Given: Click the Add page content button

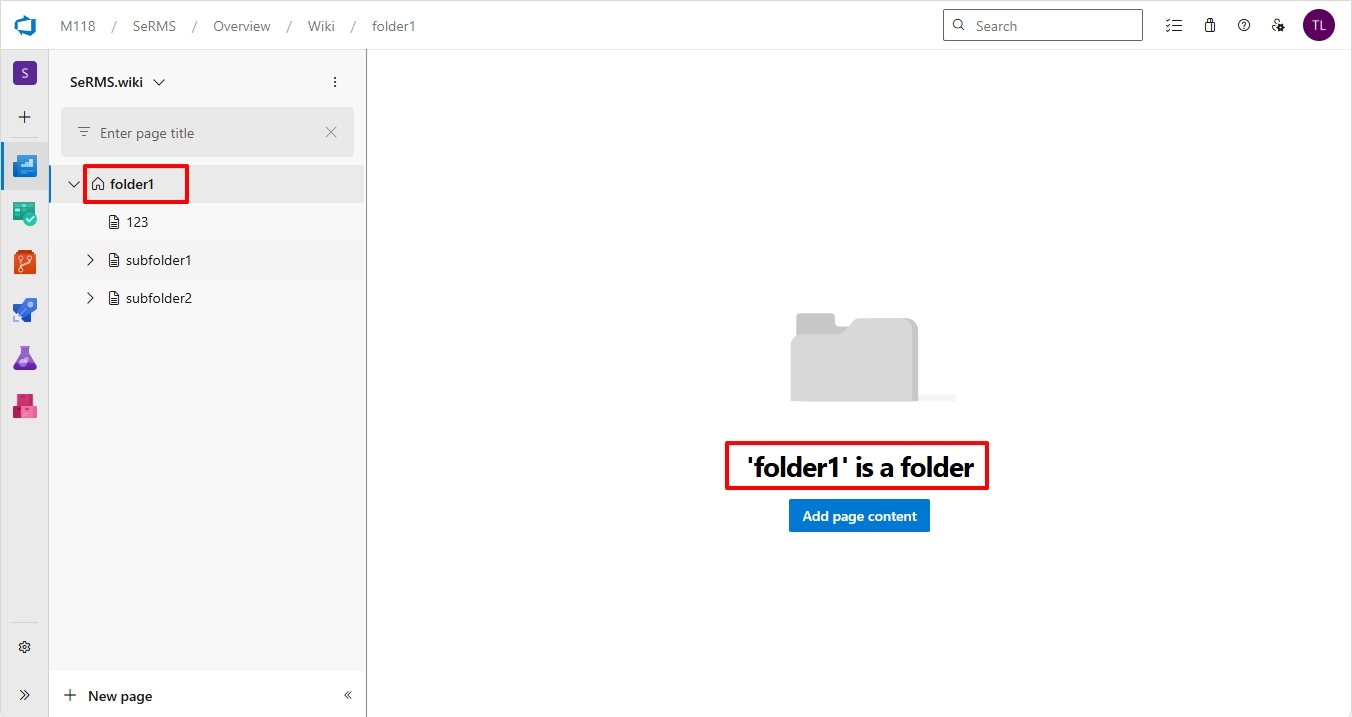Looking at the screenshot, I should [x=859, y=516].
